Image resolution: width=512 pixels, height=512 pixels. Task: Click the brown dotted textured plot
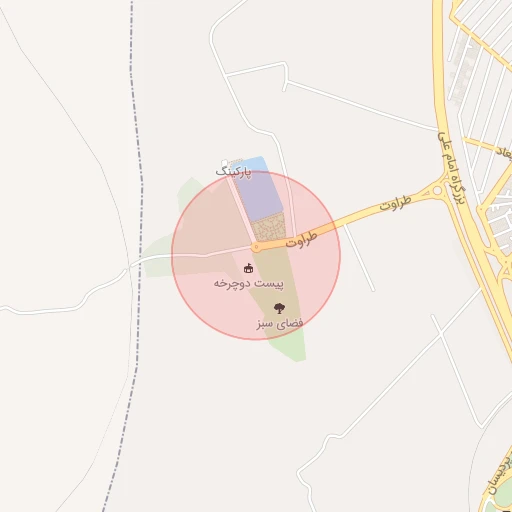click(269, 228)
